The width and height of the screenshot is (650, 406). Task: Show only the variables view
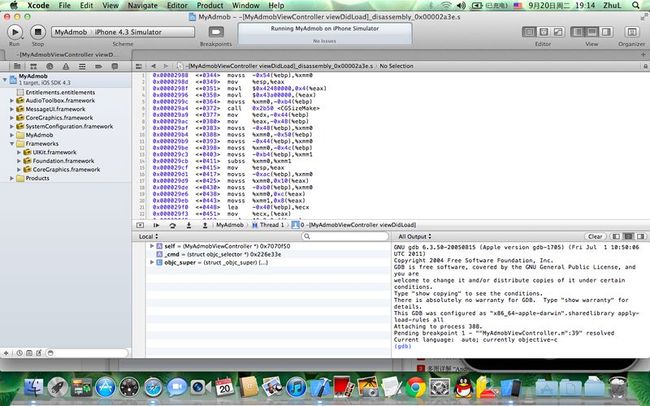tap(616, 236)
